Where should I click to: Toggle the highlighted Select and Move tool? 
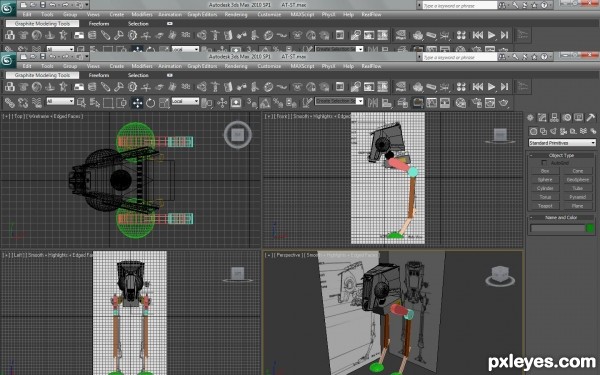(x=137, y=103)
